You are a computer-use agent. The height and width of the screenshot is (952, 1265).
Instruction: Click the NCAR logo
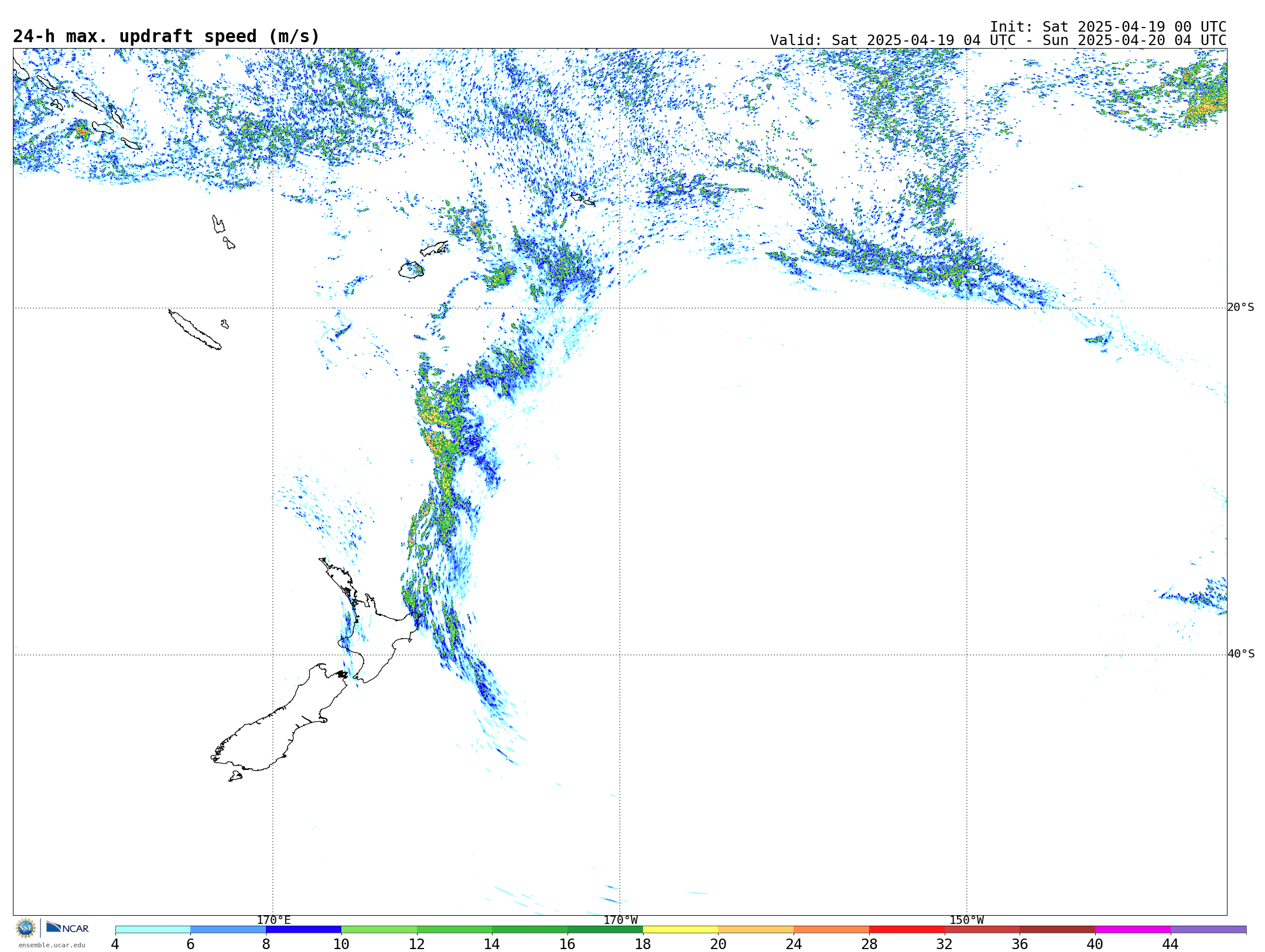[67, 927]
